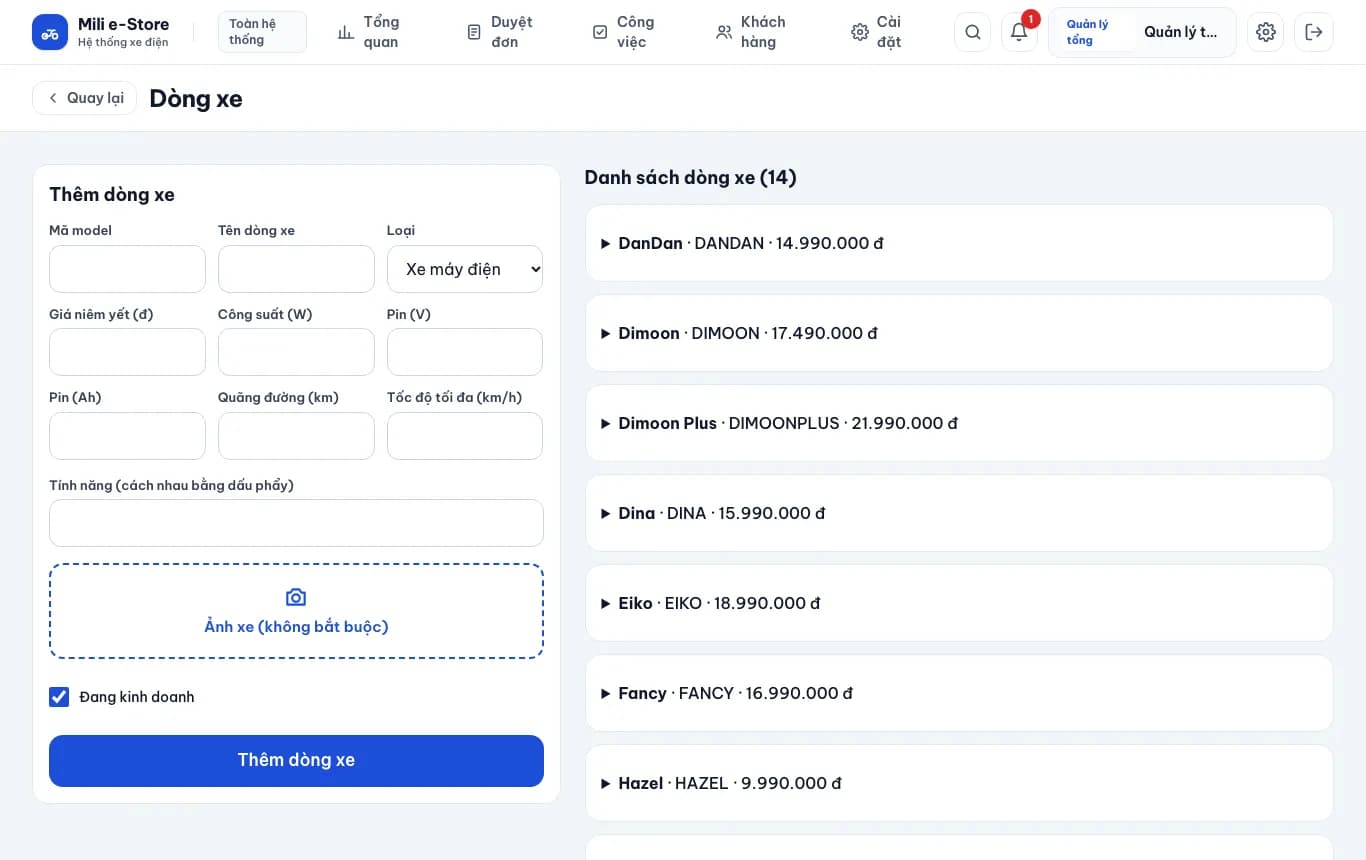1366x860 pixels.
Task: Click the Quãng đường (km) input
Action: pyautogui.click(x=296, y=436)
